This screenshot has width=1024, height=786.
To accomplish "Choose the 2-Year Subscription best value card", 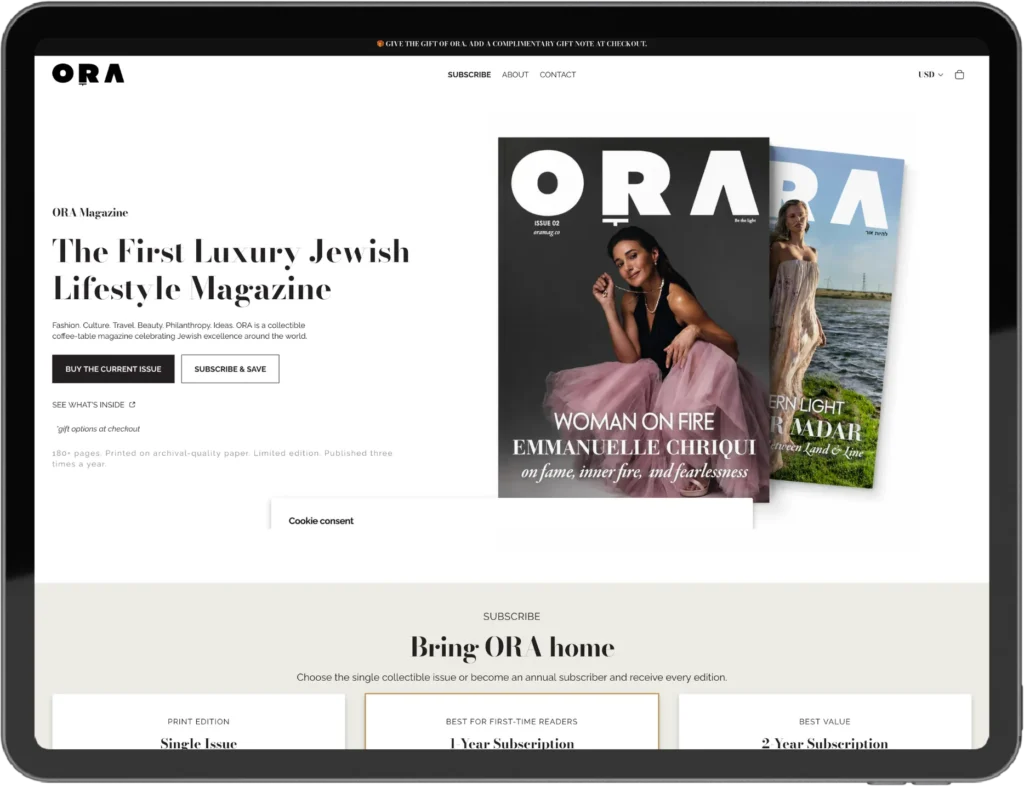I will (825, 721).
